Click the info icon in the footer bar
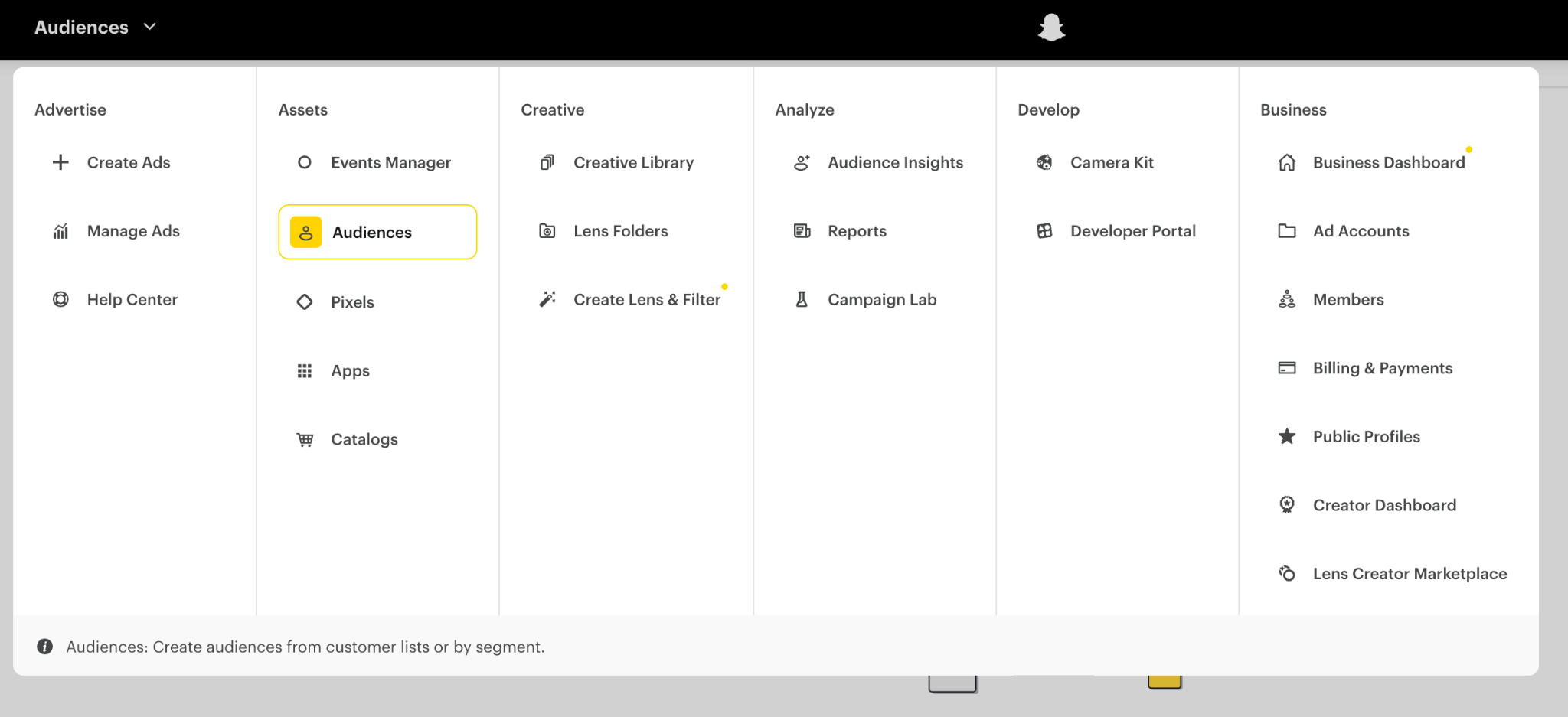The image size is (1568, 717). point(45,647)
